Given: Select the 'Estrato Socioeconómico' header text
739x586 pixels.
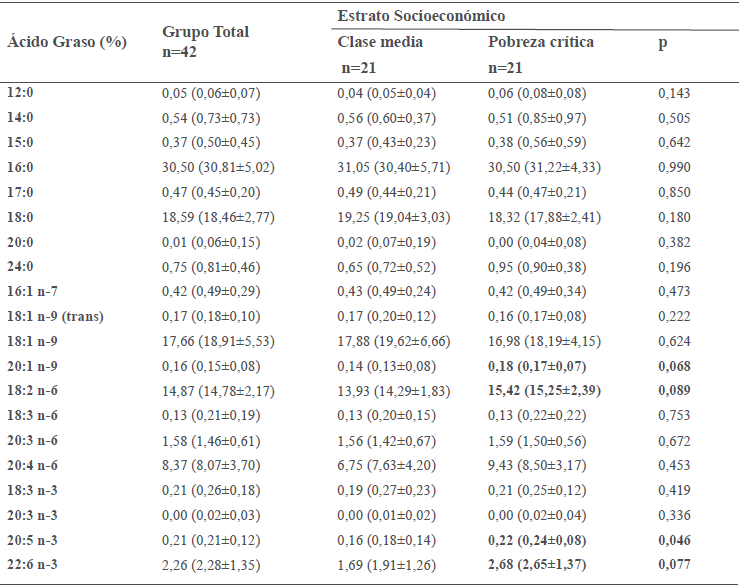Looking at the screenshot, I should 421,17.
